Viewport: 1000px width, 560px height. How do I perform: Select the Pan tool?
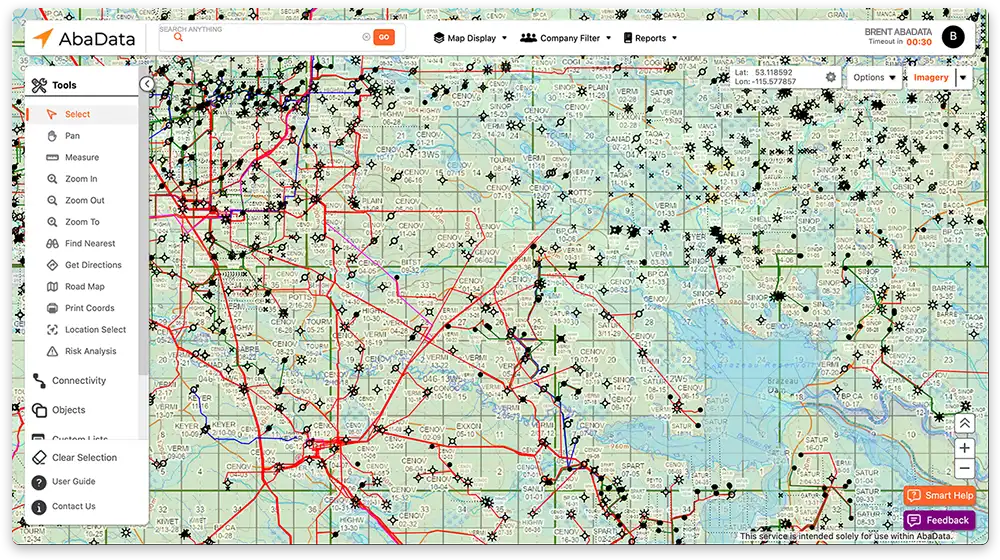pos(72,136)
